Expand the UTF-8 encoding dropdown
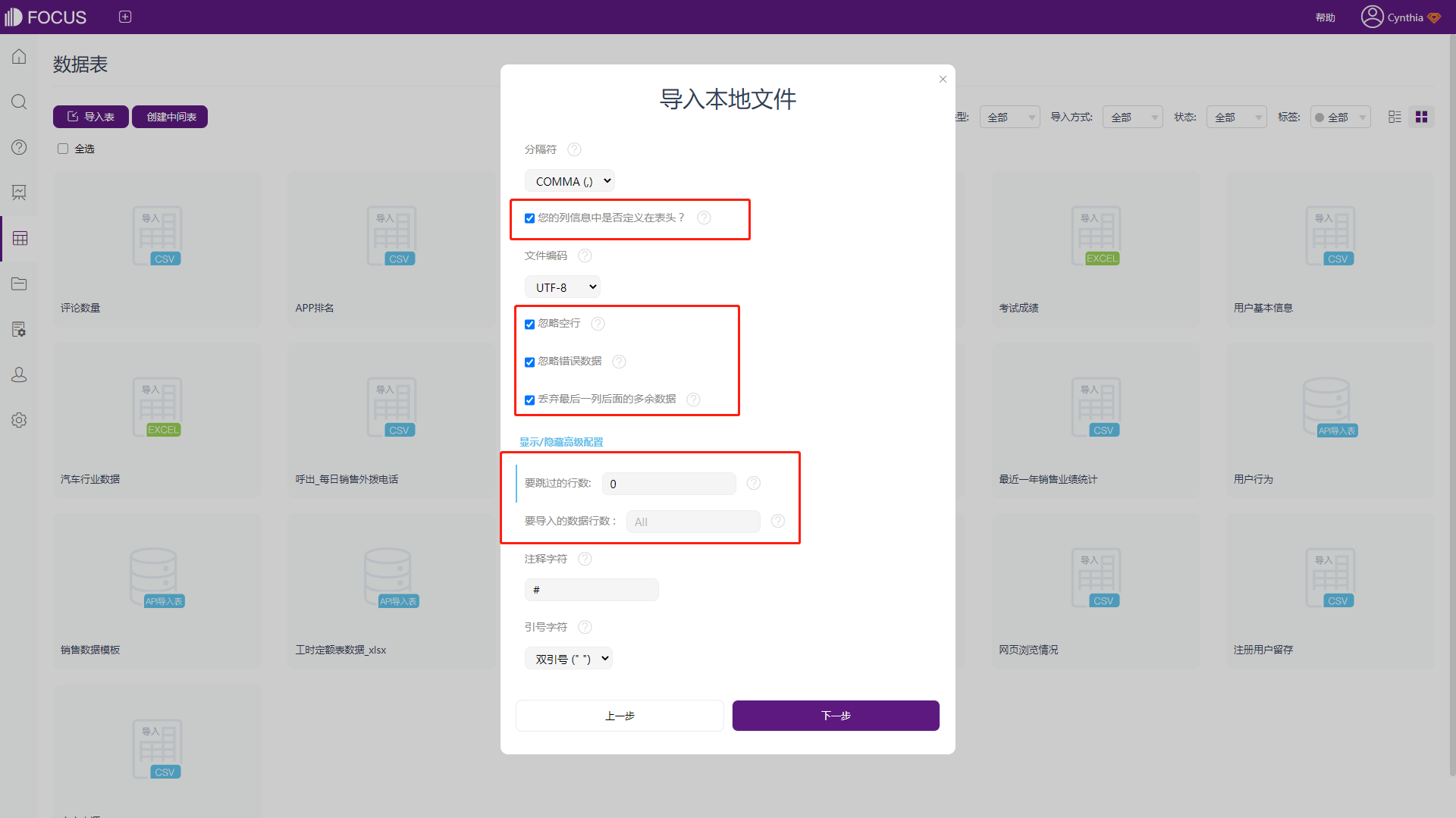This screenshot has height=818, width=1456. (562, 287)
